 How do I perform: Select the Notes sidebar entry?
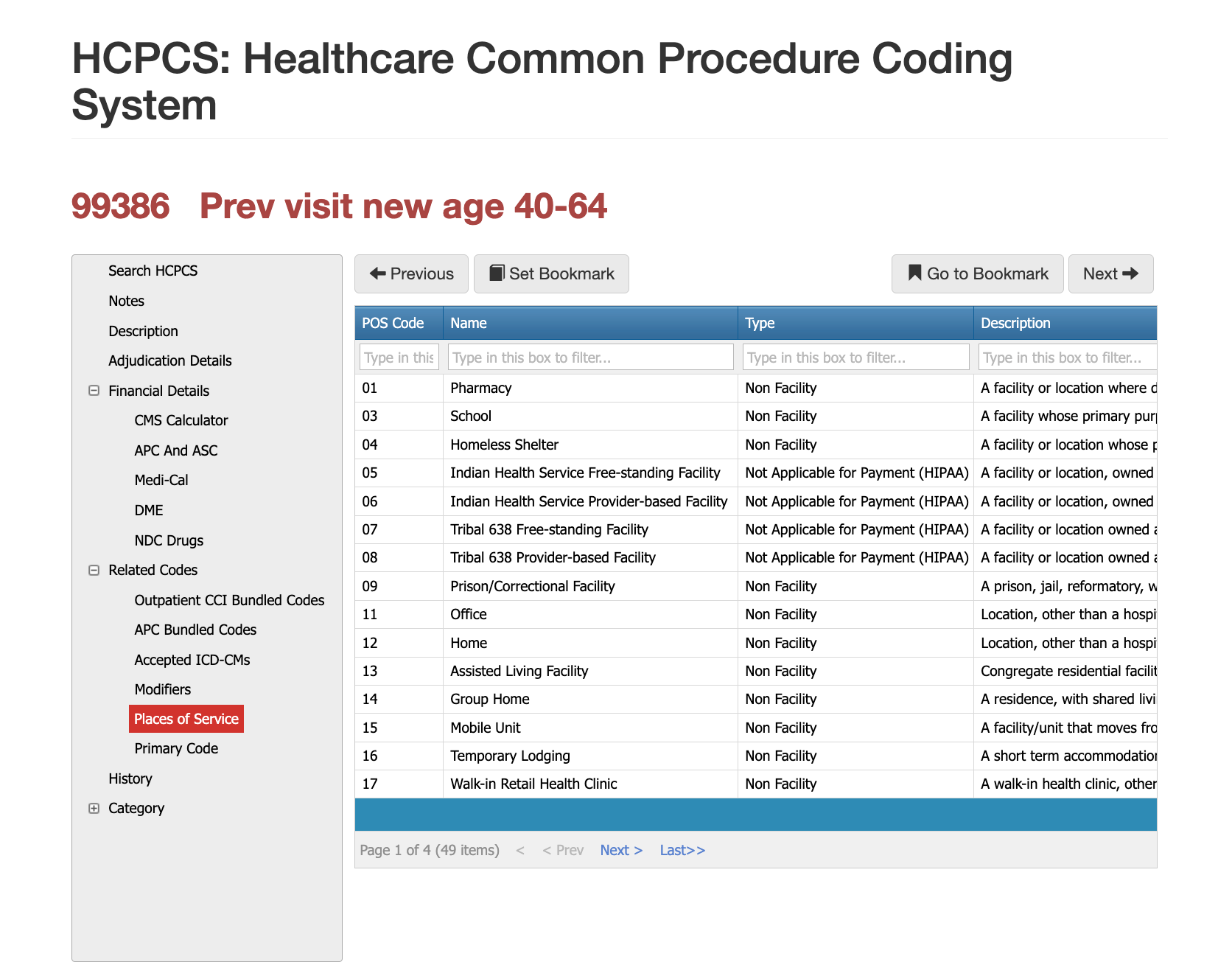tap(126, 301)
